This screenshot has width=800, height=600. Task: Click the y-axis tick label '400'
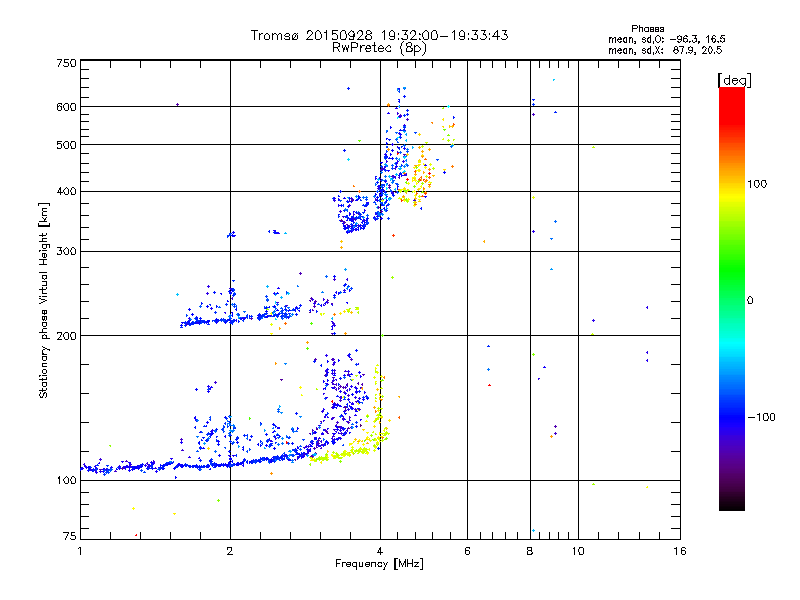67,192
